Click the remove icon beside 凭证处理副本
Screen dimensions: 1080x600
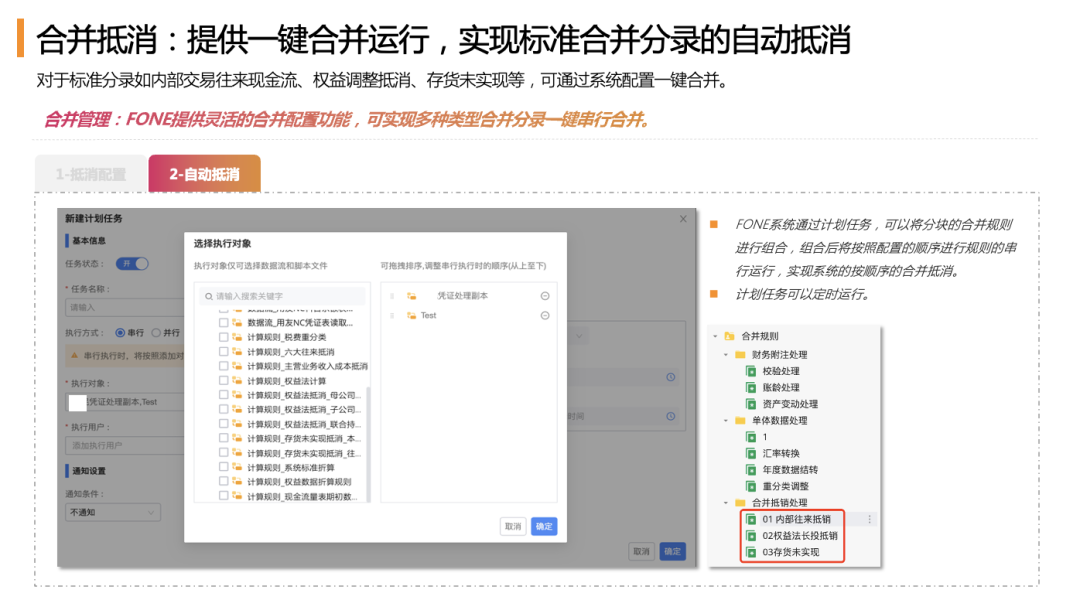point(544,296)
